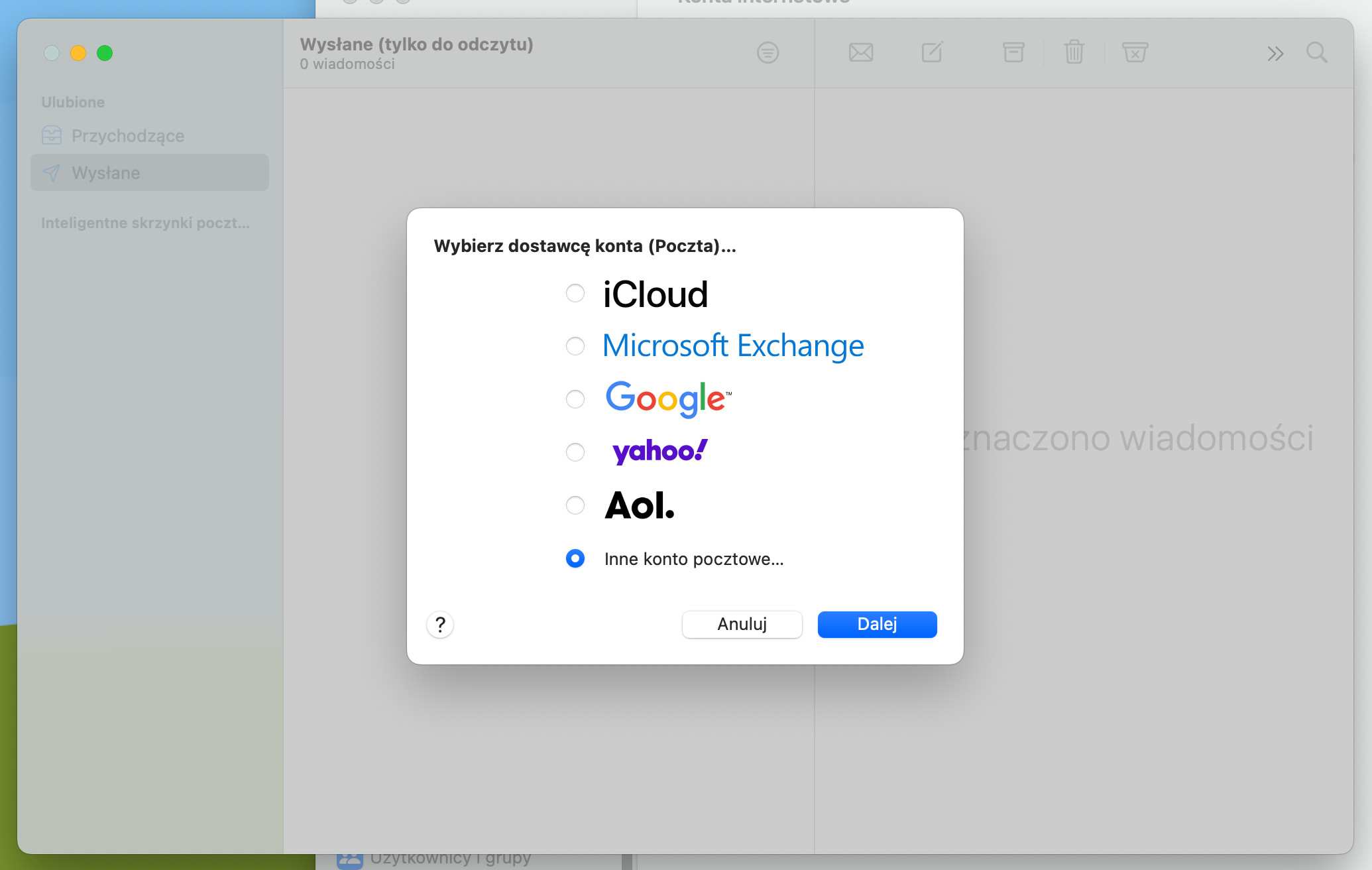Cancel with the Anuluj button
1372x870 pixels.
[742, 624]
